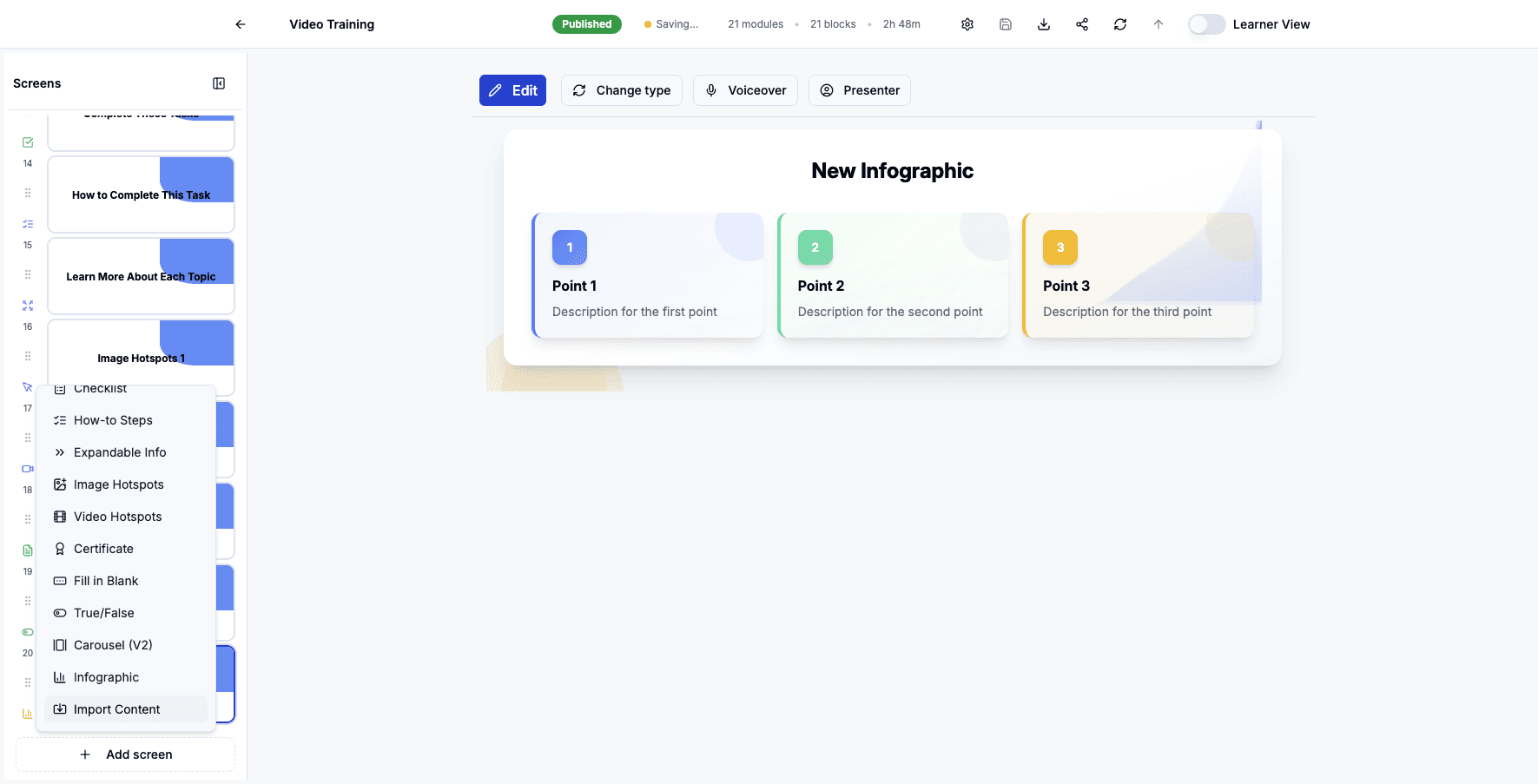Image resolution: width=1538 pixels, height=784 pixels.
Task: Choose Infographic from the block type menu
Action: pos(106,676)
